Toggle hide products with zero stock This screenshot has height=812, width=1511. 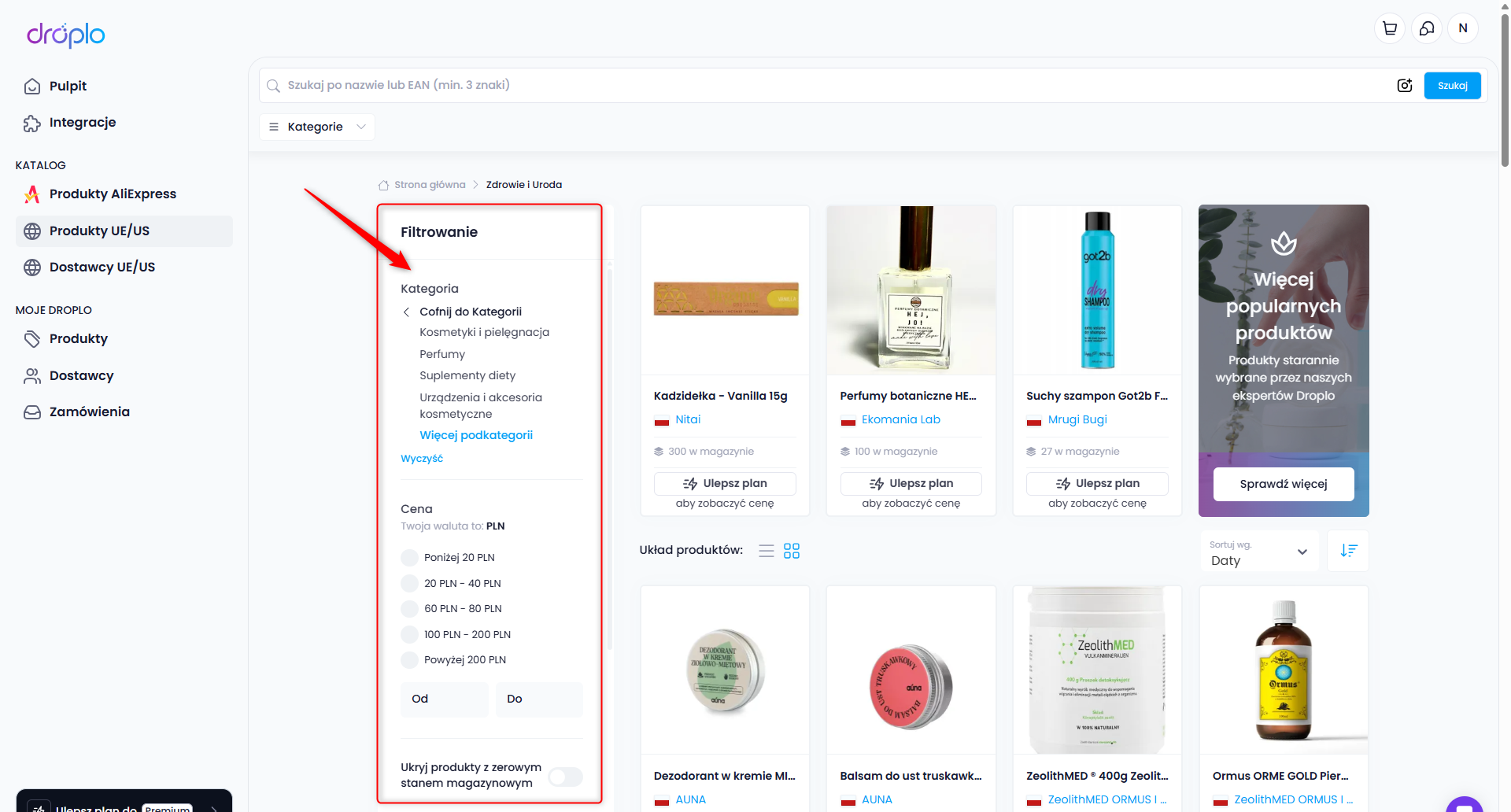coord(565,777)
